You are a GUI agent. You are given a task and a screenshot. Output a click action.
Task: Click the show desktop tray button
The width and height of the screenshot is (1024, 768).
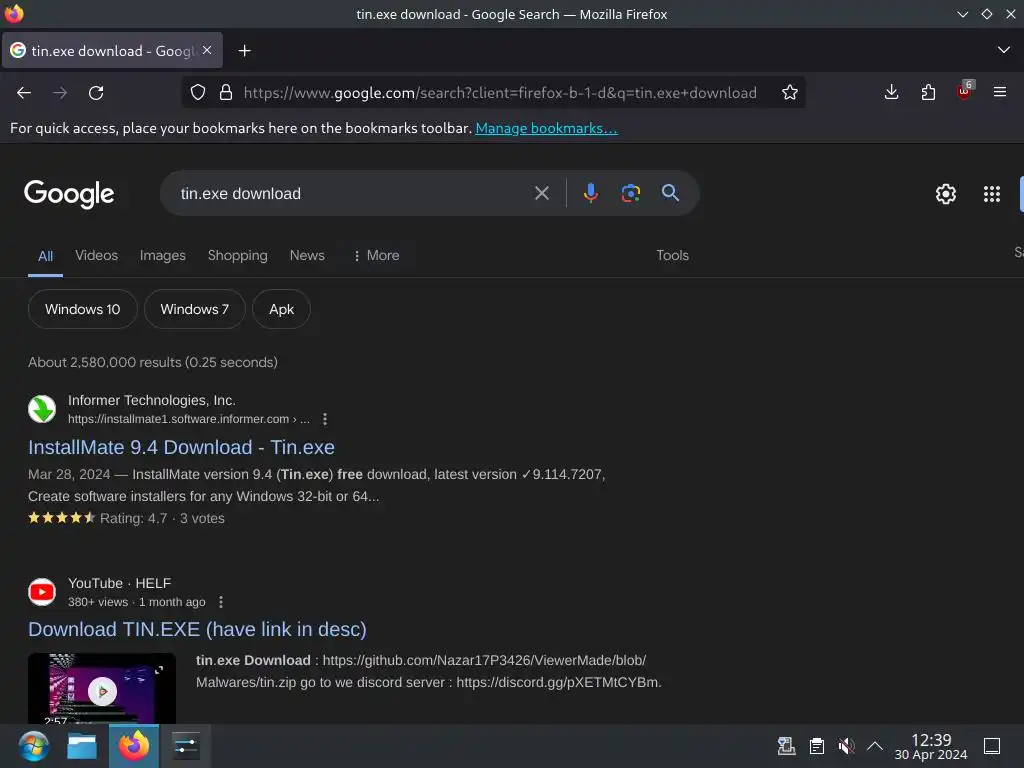point(992,746)
